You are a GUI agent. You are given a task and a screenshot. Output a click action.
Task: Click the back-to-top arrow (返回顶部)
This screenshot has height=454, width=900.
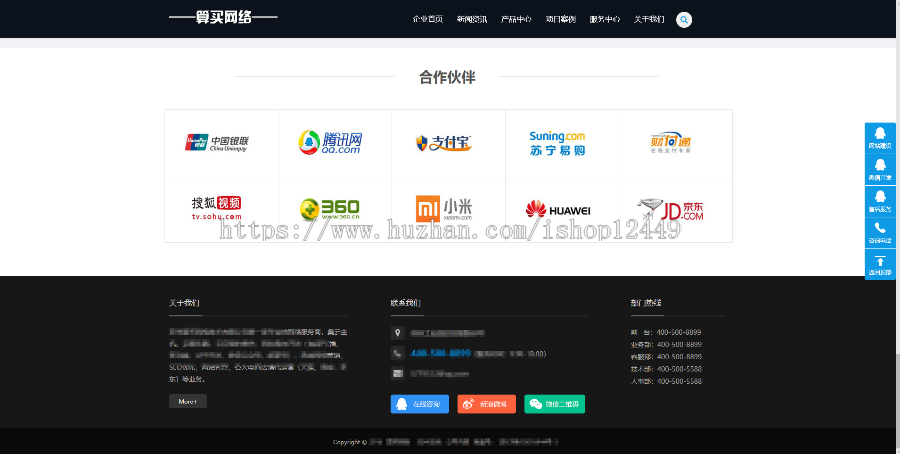click(879, 264)
